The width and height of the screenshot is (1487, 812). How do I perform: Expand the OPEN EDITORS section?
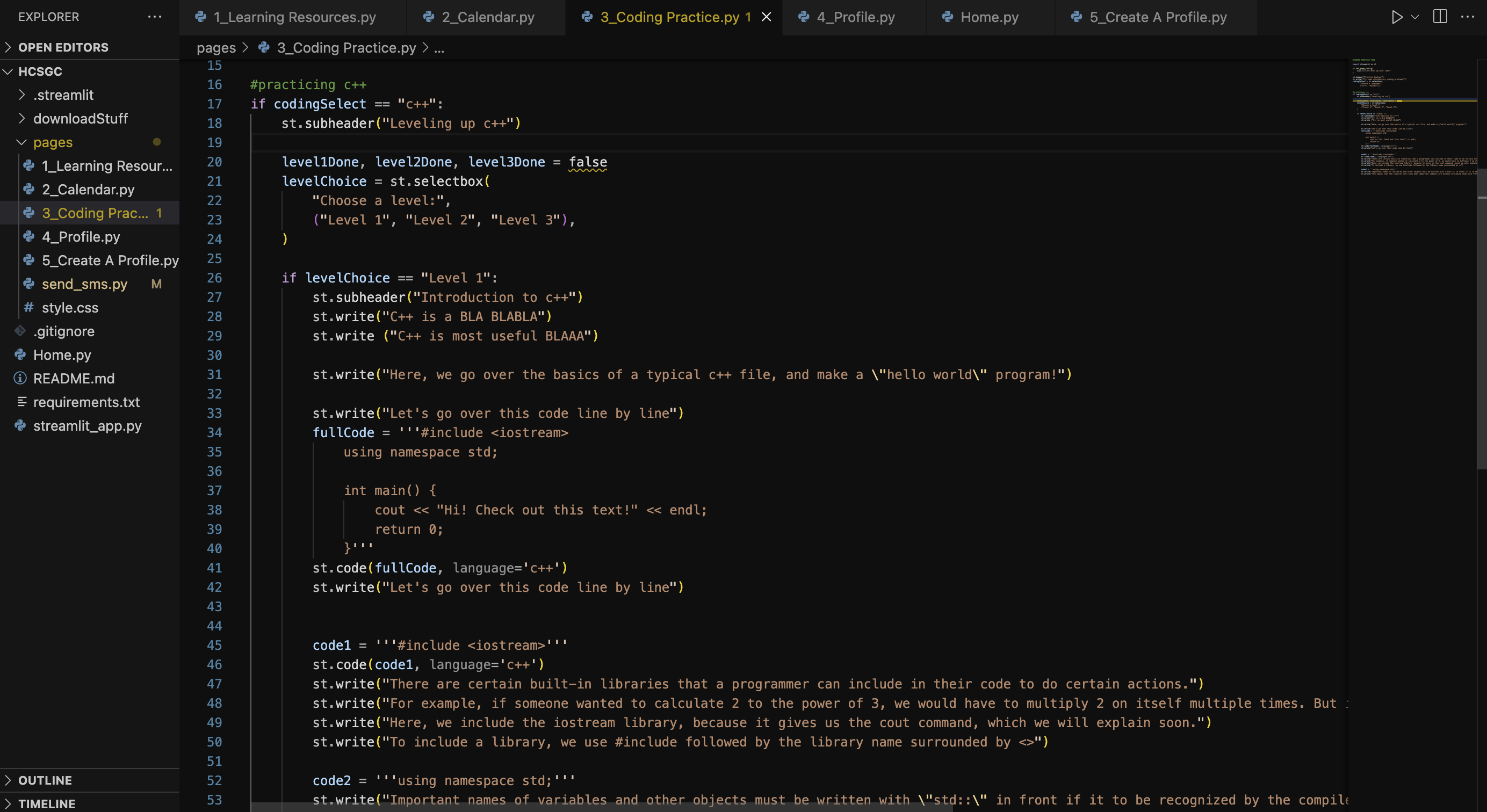(x=63, y=47)
